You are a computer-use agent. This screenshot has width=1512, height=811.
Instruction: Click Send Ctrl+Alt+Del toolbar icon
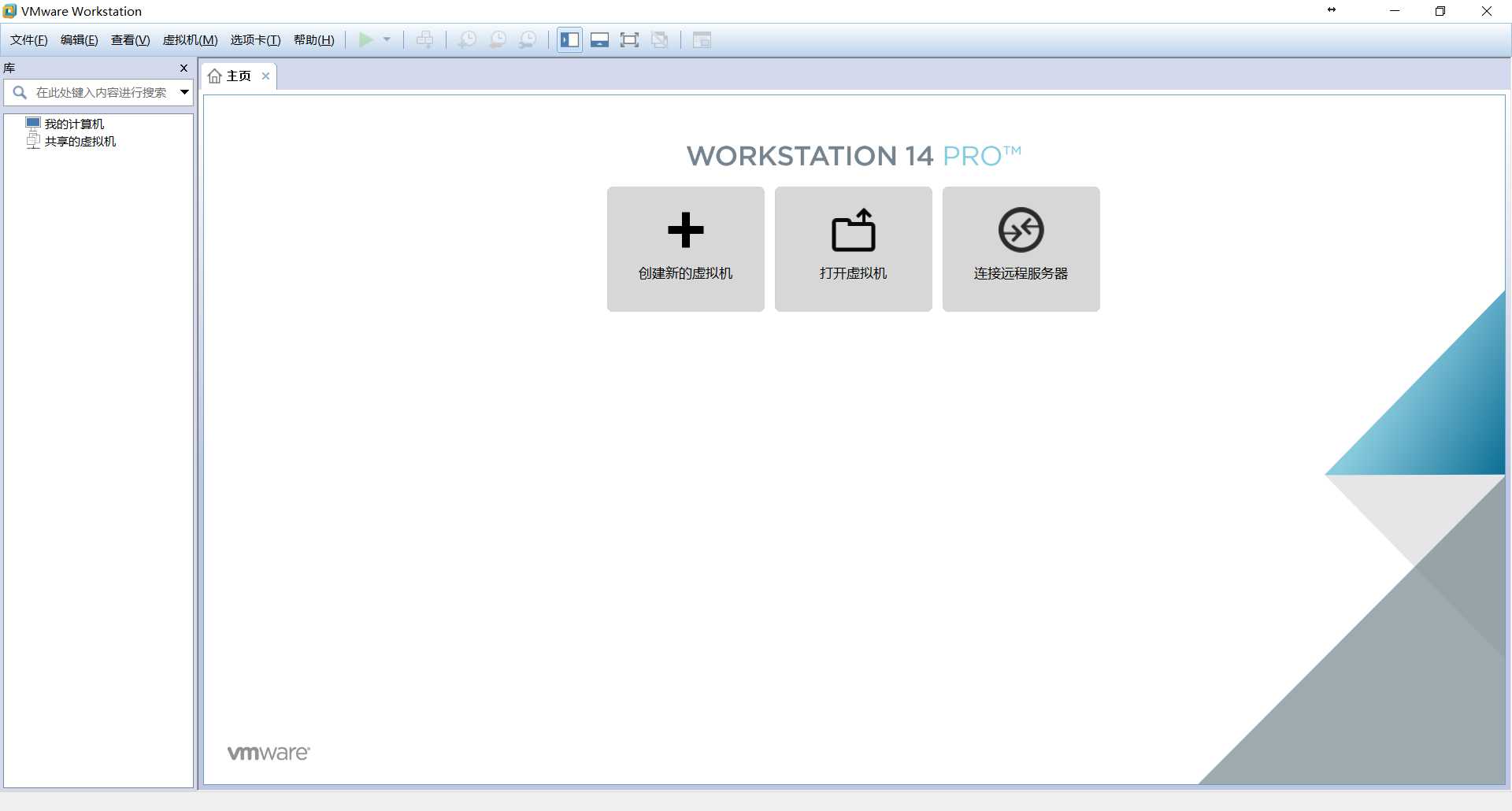coord(425,40)
